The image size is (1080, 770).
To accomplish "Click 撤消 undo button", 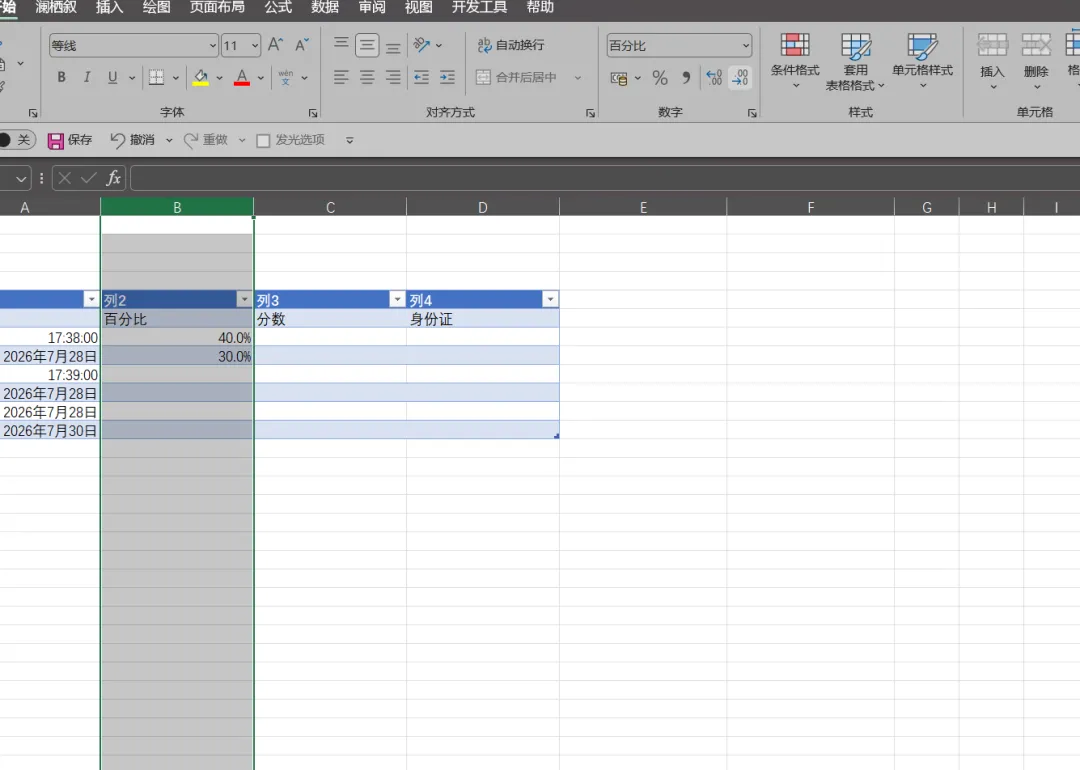I will (x=132, y=141).
